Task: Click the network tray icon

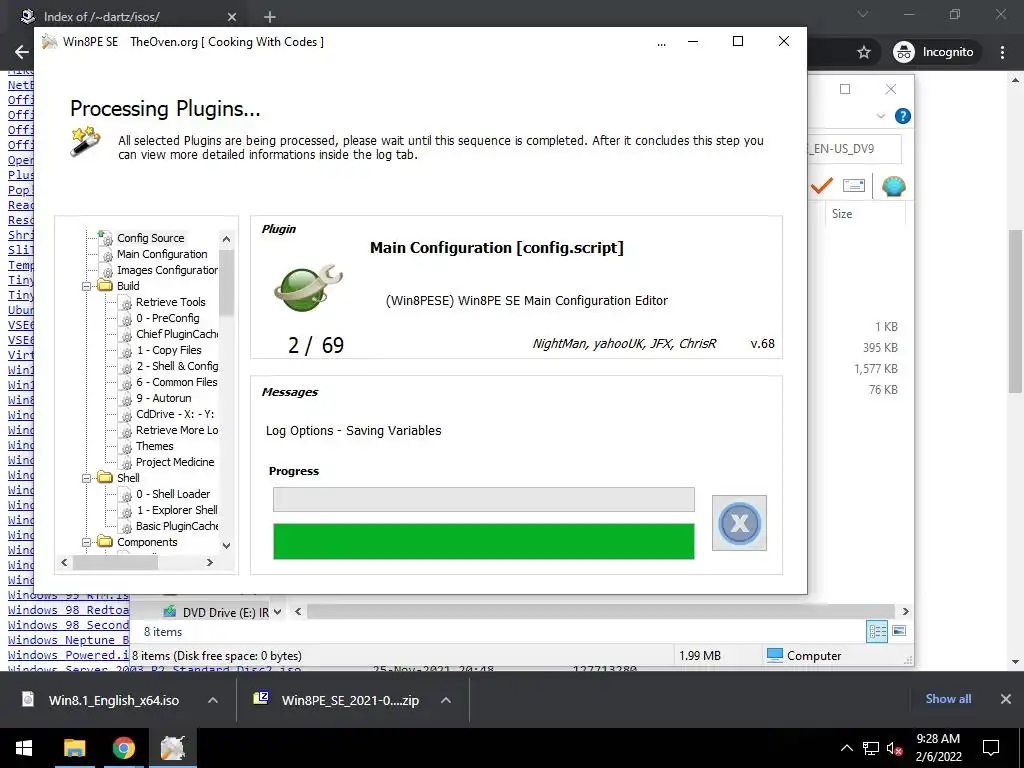Action: pos(871,748)
